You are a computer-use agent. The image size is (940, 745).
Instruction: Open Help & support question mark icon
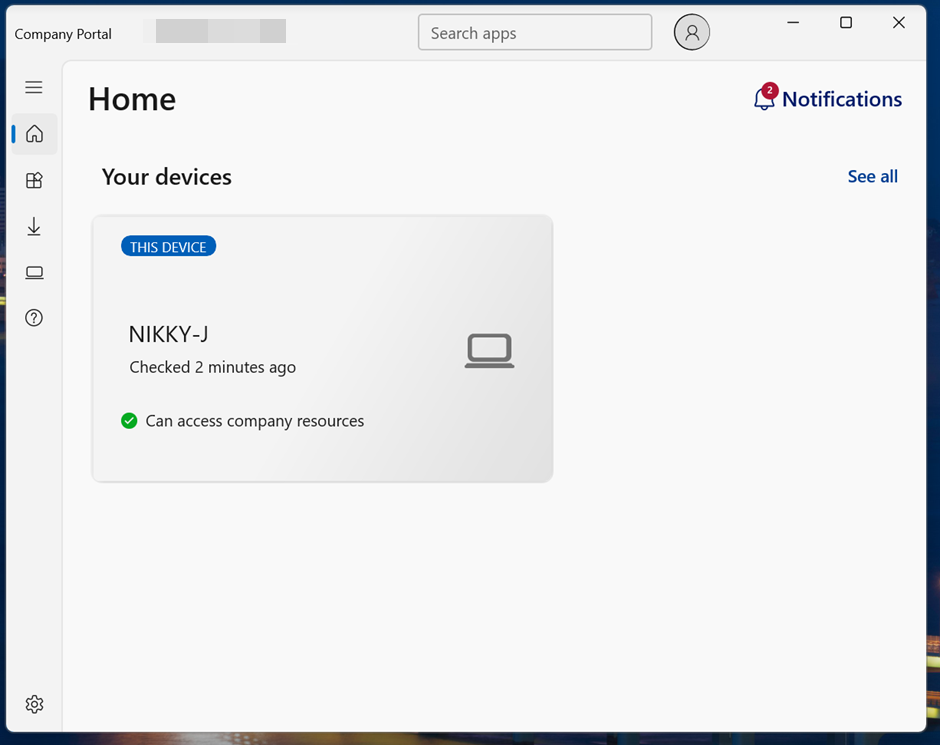[34, 318]
